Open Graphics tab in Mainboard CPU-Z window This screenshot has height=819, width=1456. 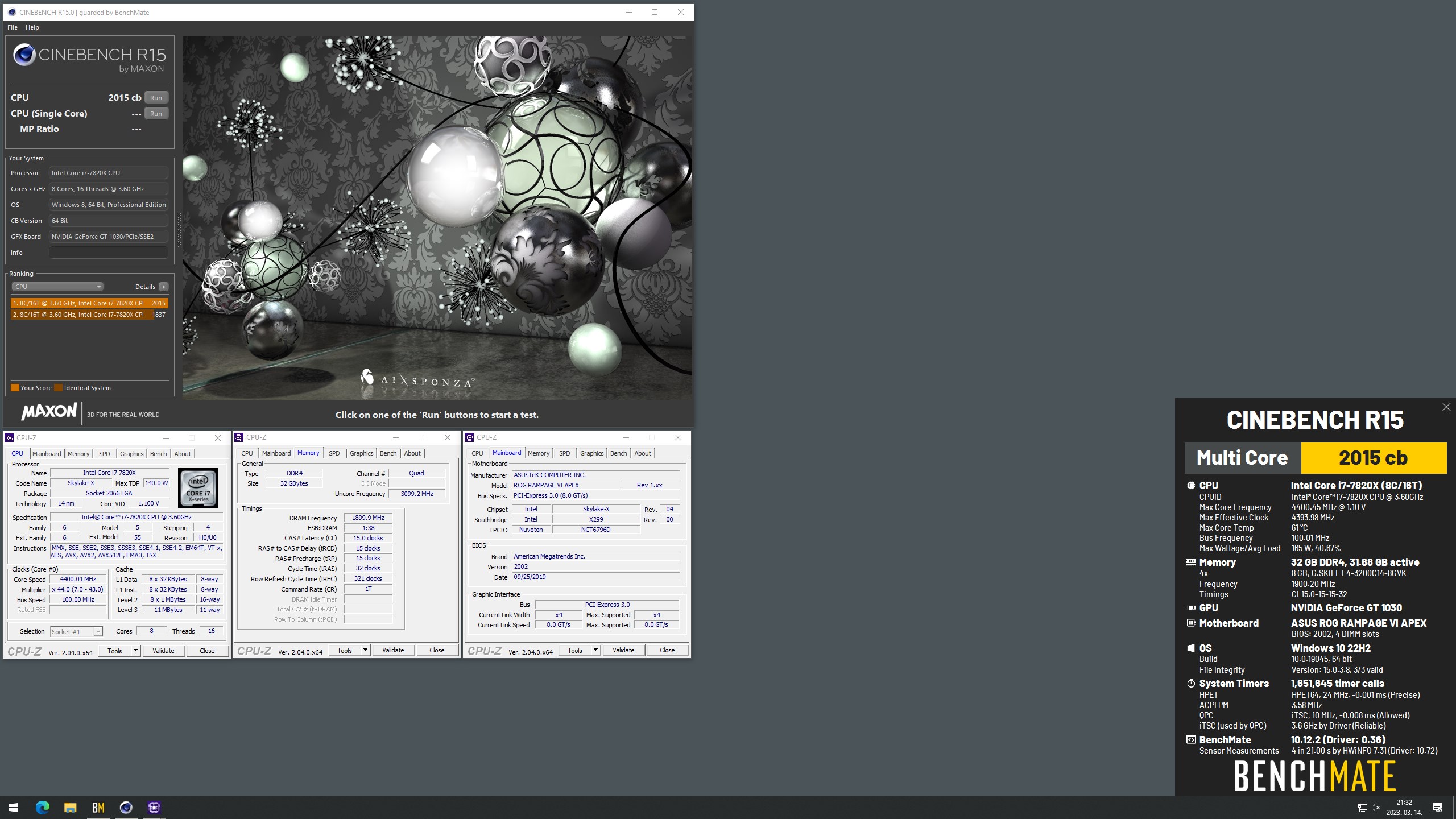(x=591, y=453)
